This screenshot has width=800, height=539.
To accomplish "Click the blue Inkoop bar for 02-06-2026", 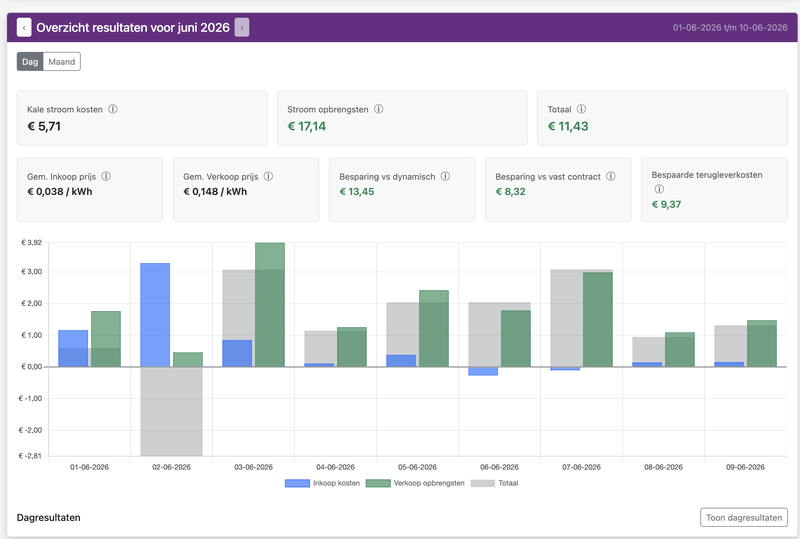I will [155, 315].
